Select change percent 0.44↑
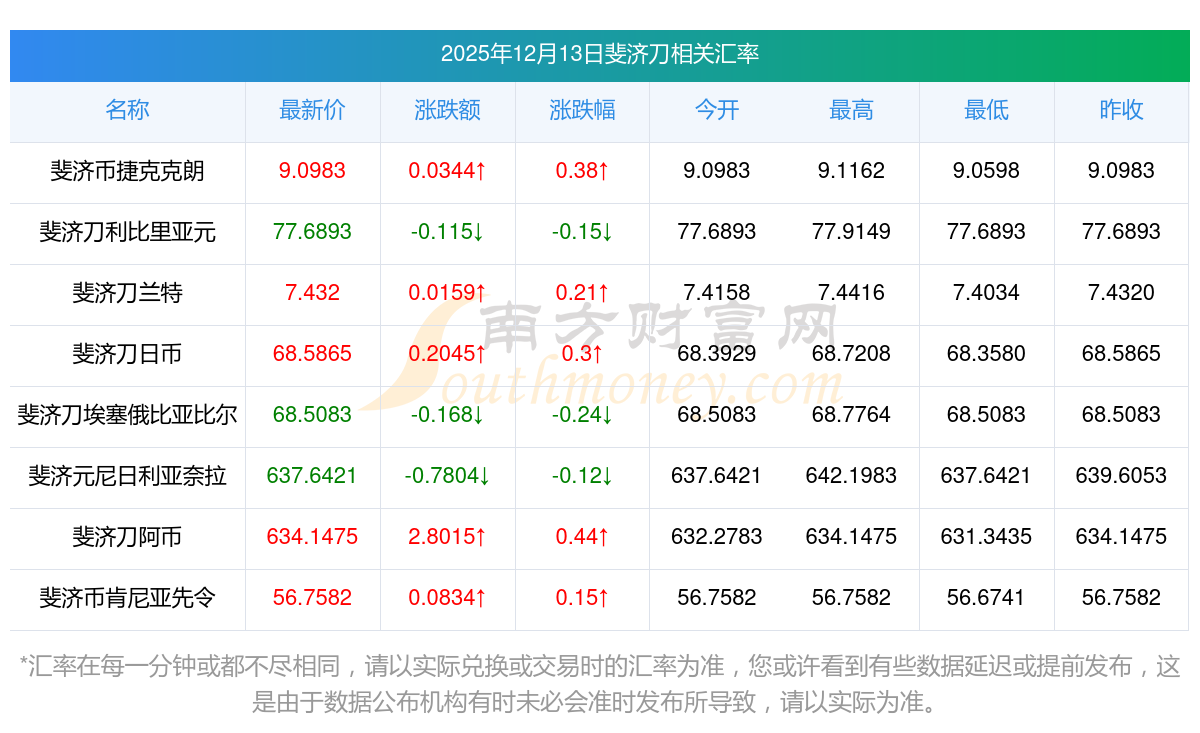Image resolution: width=1200 pixels, height=733 pixels. [x=582, y=537]
